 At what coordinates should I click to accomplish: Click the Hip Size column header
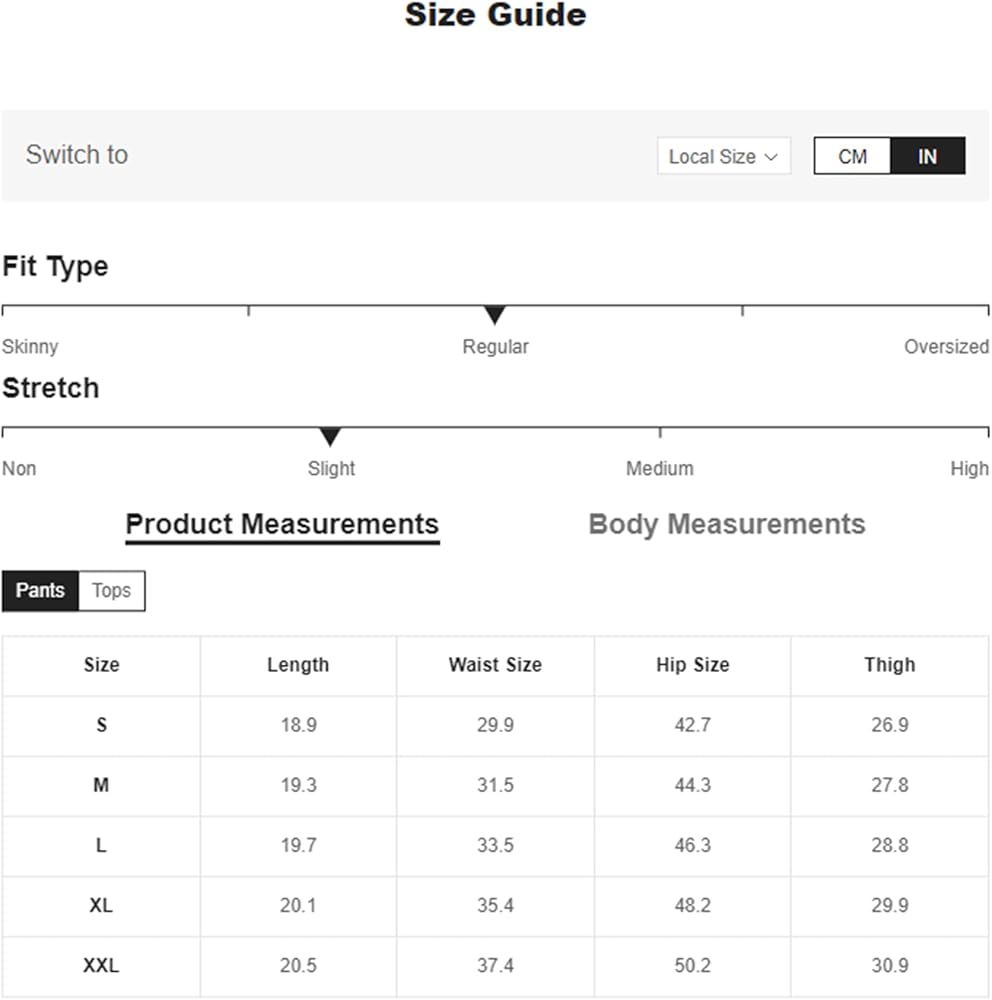click(x=692, y=665)
